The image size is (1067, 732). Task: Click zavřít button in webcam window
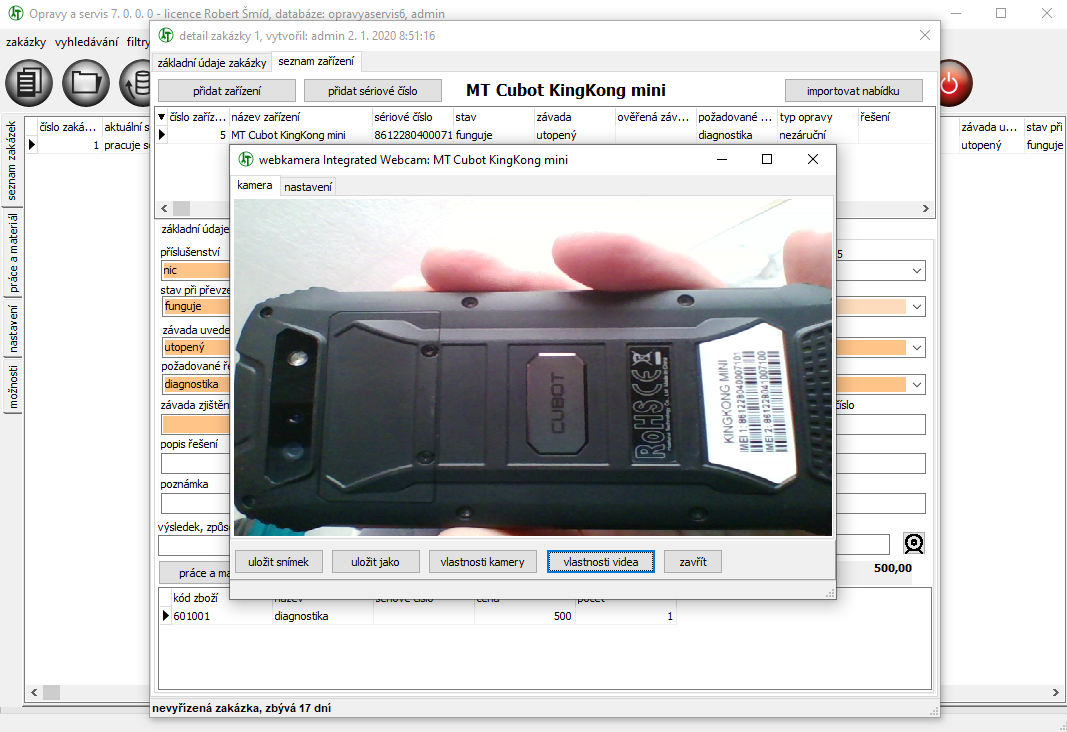click(x=693, y=562)
